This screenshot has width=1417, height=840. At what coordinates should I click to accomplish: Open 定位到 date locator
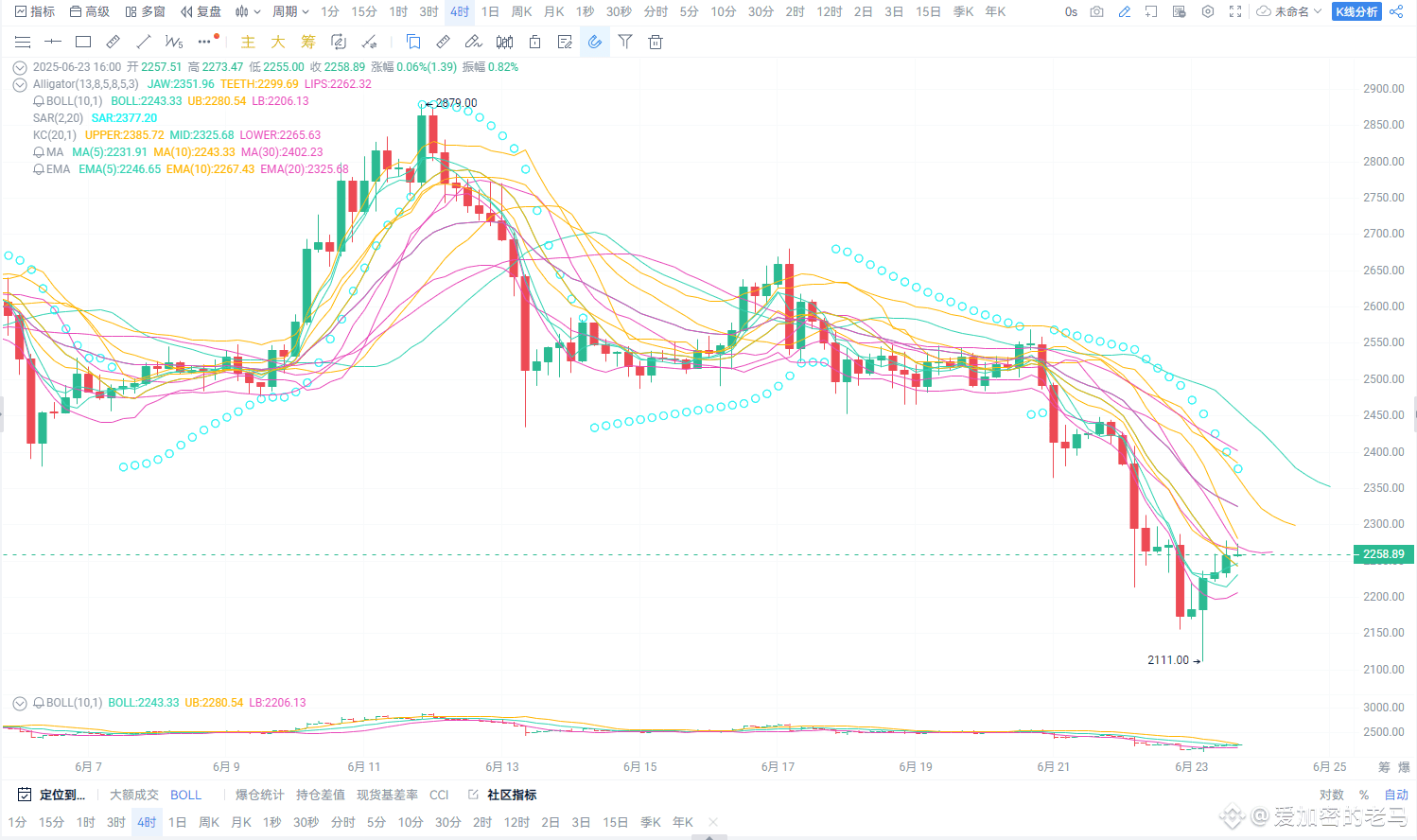pyautogui.click(x=52, y=795)
